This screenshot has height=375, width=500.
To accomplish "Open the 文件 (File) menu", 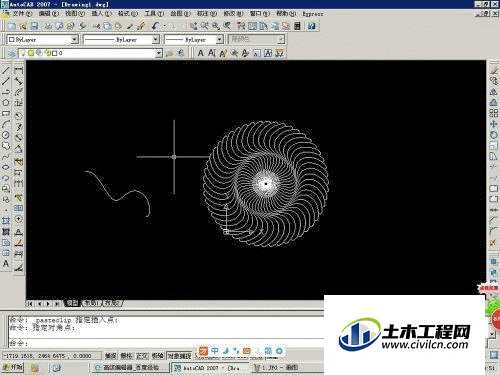I will click(22, 14).
